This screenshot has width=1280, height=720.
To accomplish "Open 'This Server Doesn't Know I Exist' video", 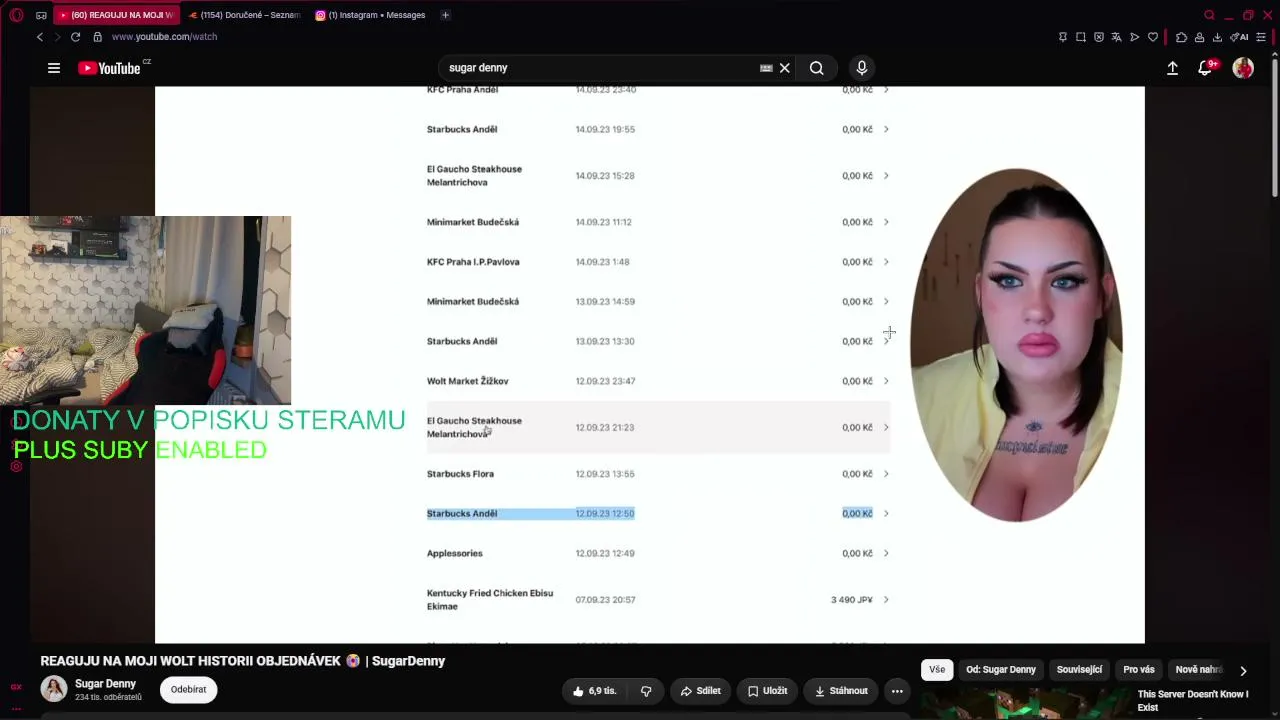I will tap(1193, 700).
